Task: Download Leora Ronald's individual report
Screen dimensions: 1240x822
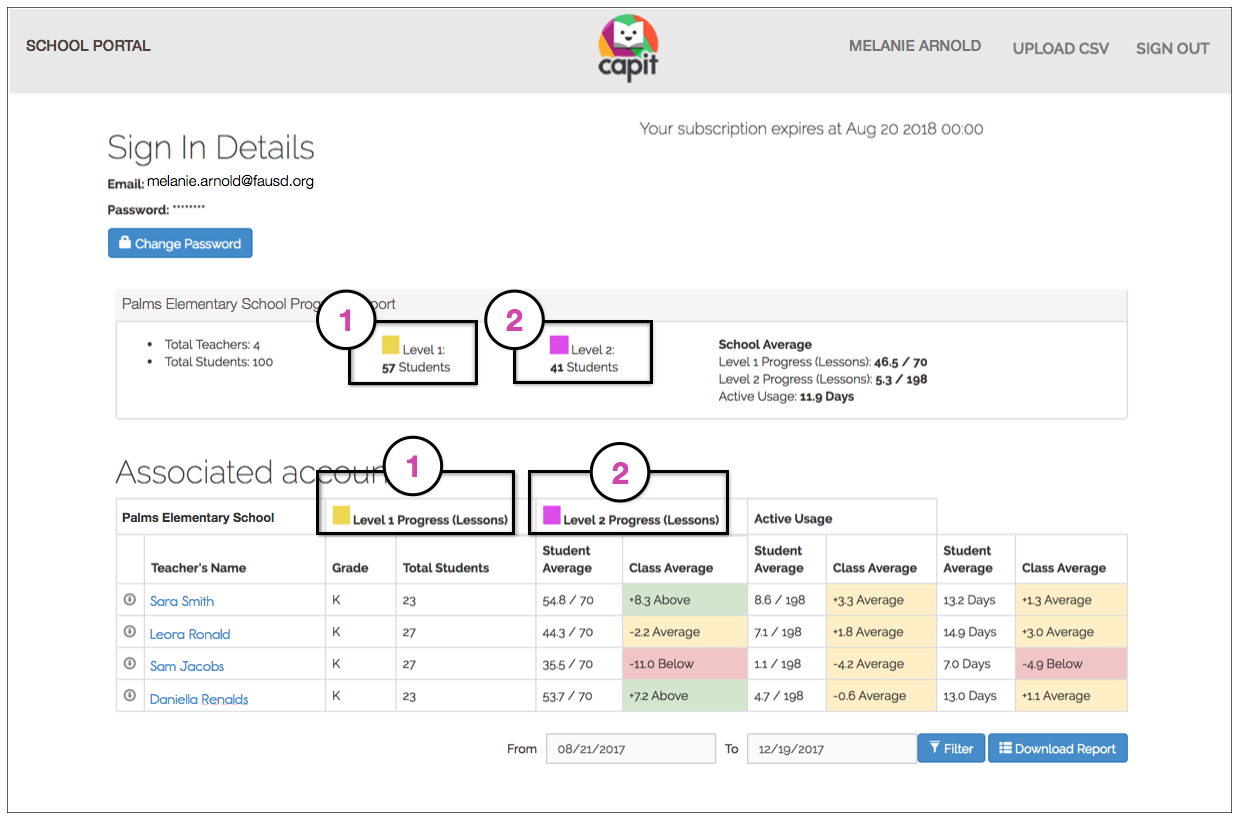Action: click(130, 633)
